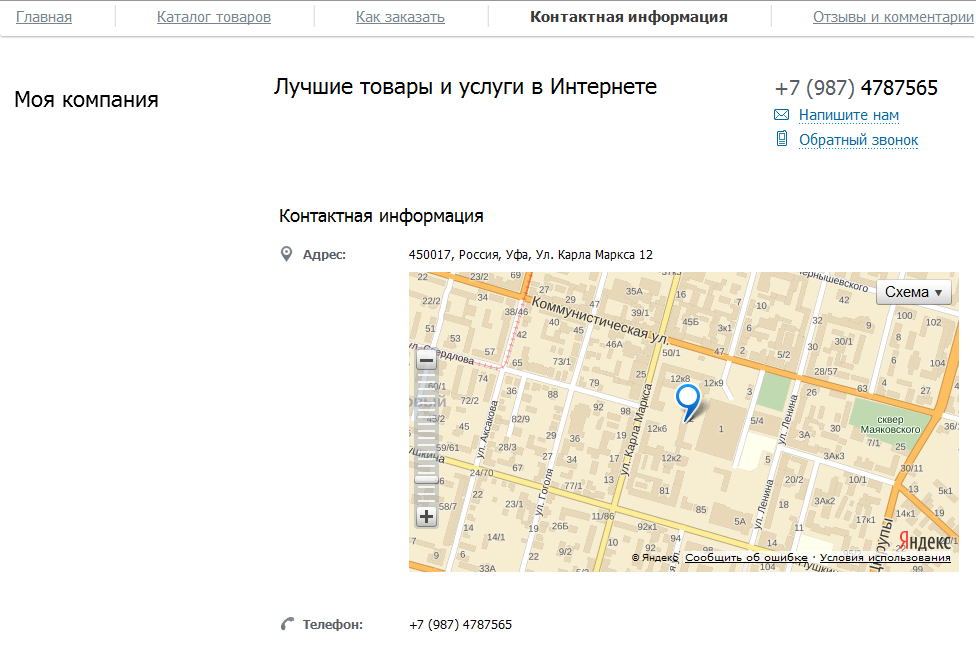Image resolution: width=976 pixels, height=646 pixels.
Task: Click the map zoom out minus button
Action: [427, 360]
